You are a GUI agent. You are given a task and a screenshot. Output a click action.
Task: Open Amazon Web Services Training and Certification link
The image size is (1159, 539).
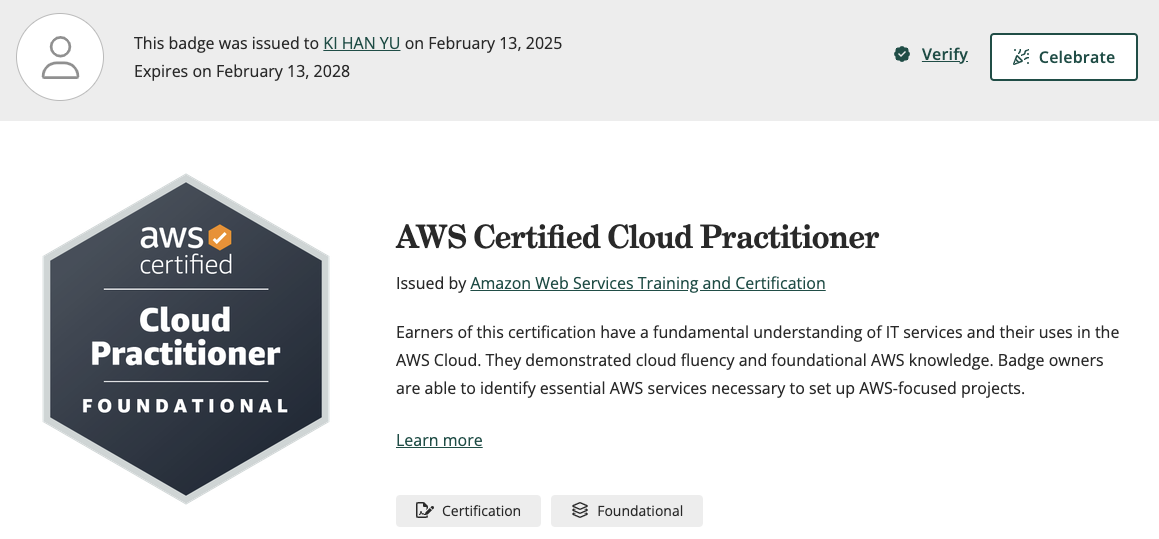tap(648, 283)
